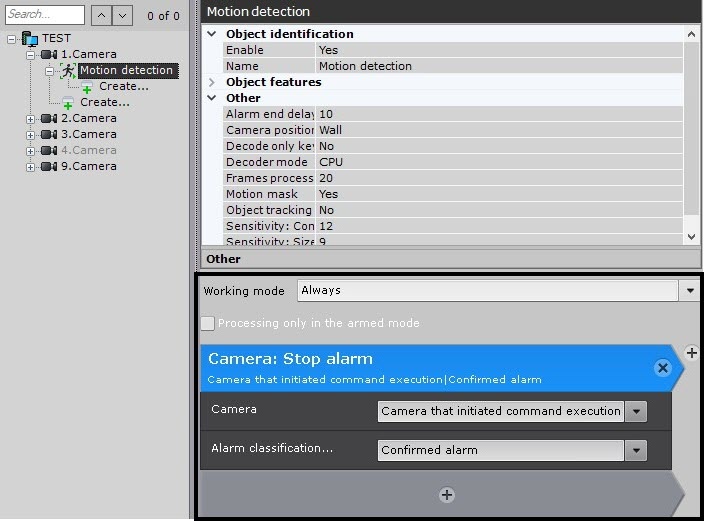
Task: Jump to previous search result arrow
Action: click(x=101, y=15)
